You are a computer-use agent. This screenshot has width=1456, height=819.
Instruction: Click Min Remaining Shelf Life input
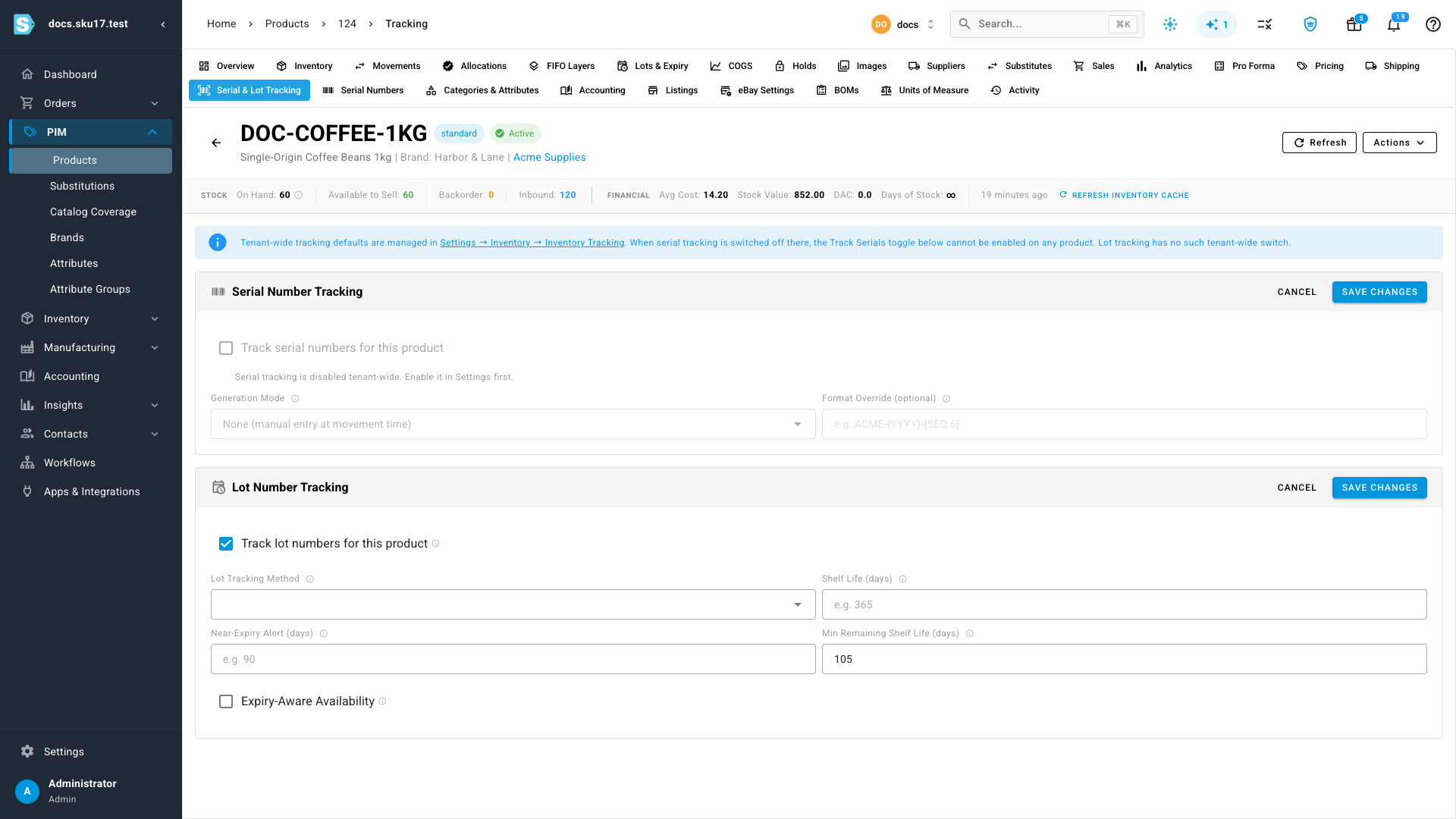coord(1124,659)
